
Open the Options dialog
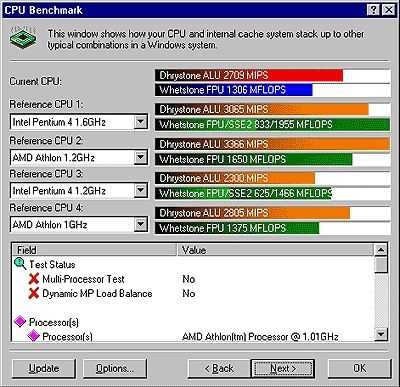pyautogui.click(x=115, y=368)
